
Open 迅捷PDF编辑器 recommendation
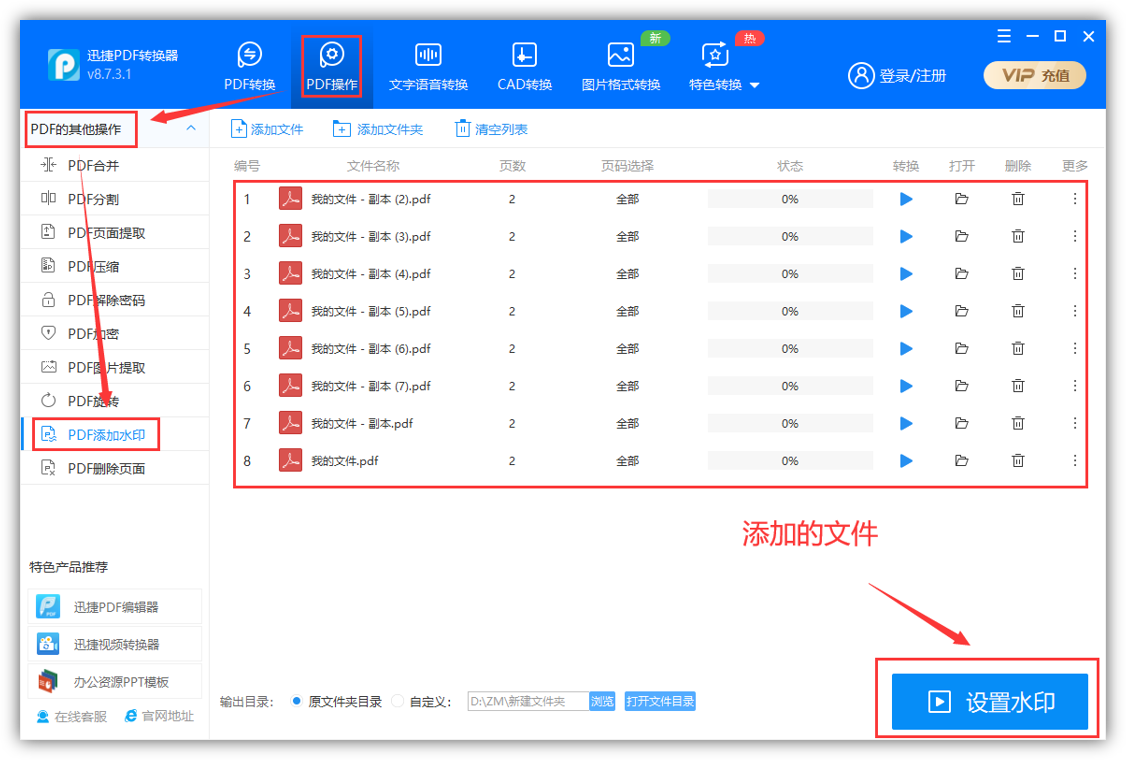click(x=115, y=607)
